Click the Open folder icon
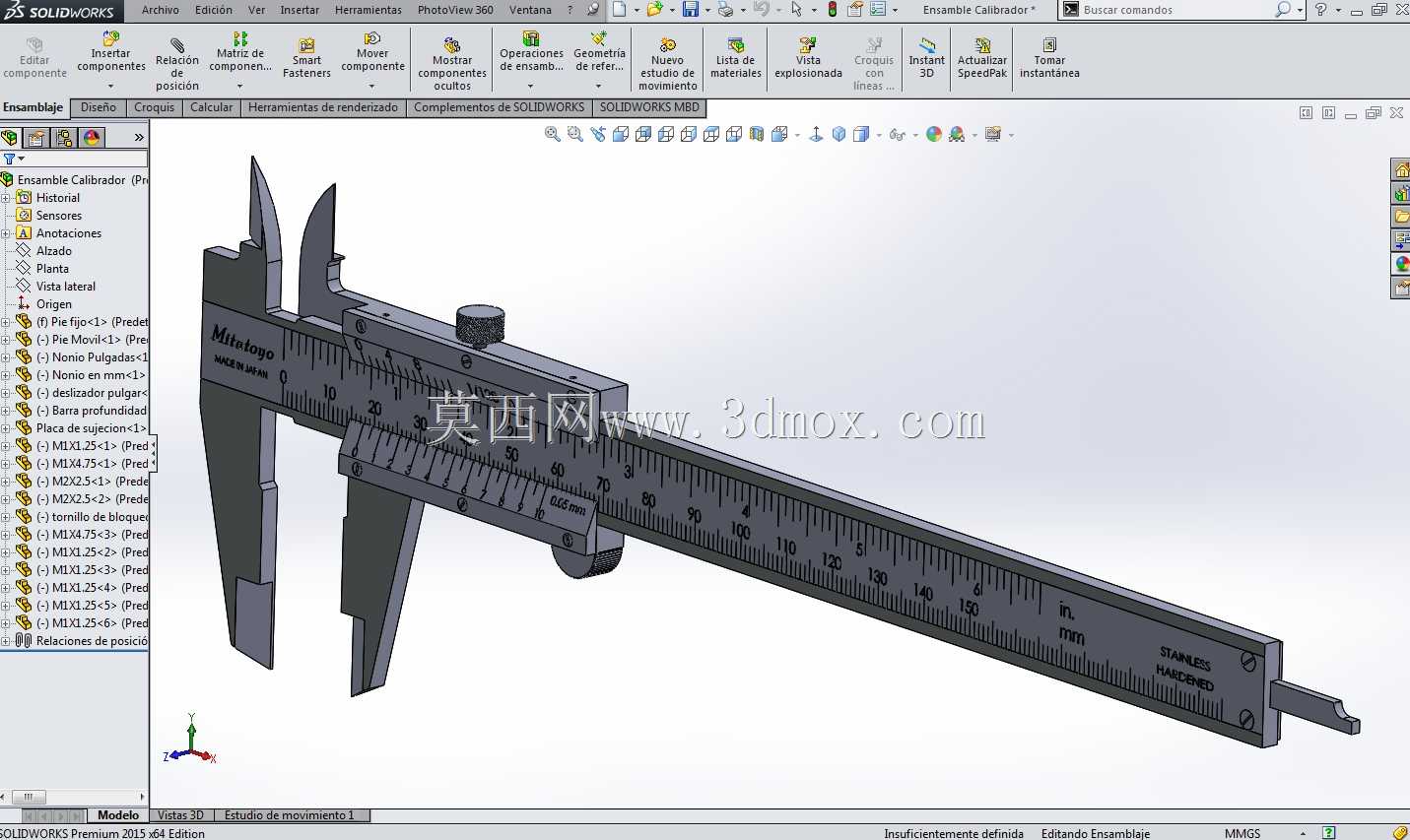The image size is (1410, 840). [x=654, y=9]
